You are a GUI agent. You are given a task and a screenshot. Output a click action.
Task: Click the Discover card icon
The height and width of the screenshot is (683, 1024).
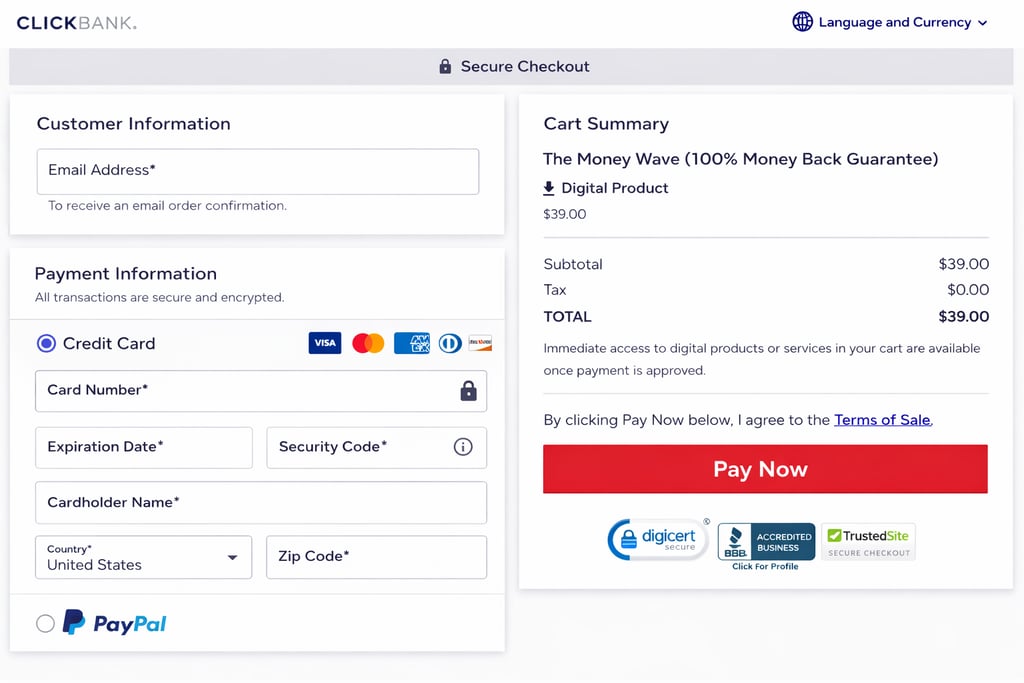point(480,343)
